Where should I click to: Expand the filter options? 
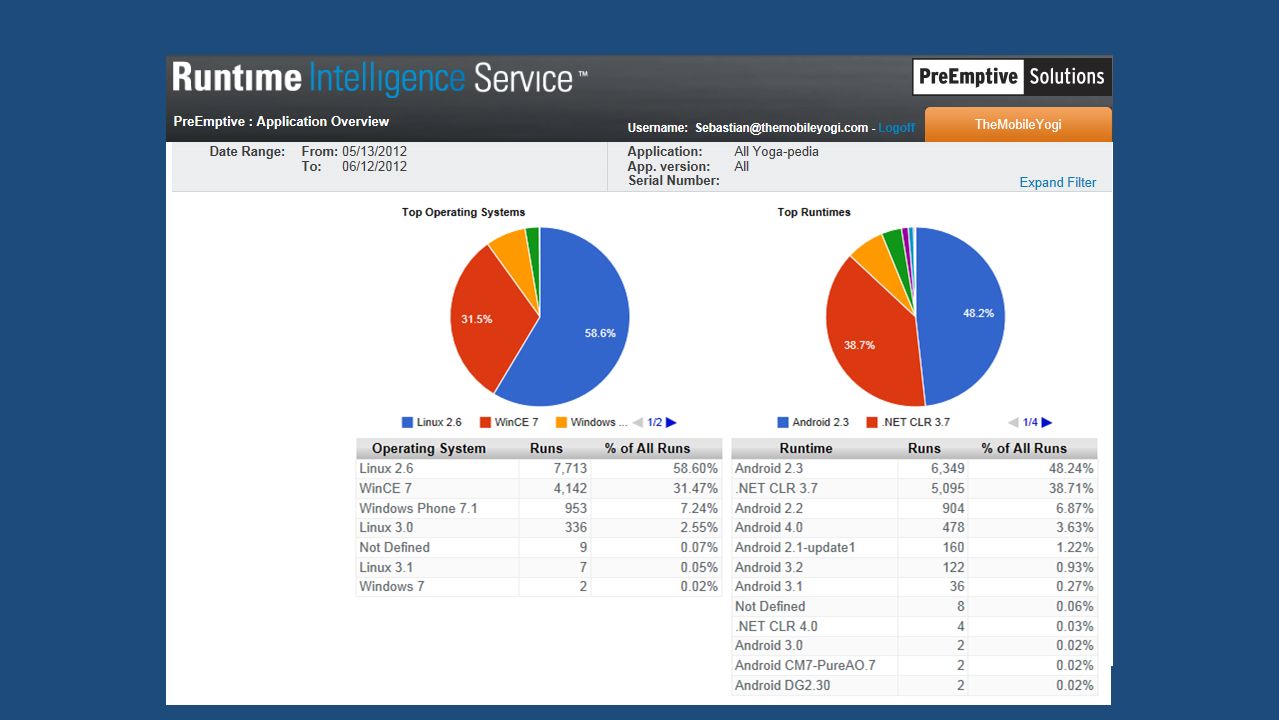(x=1057, y=182)
